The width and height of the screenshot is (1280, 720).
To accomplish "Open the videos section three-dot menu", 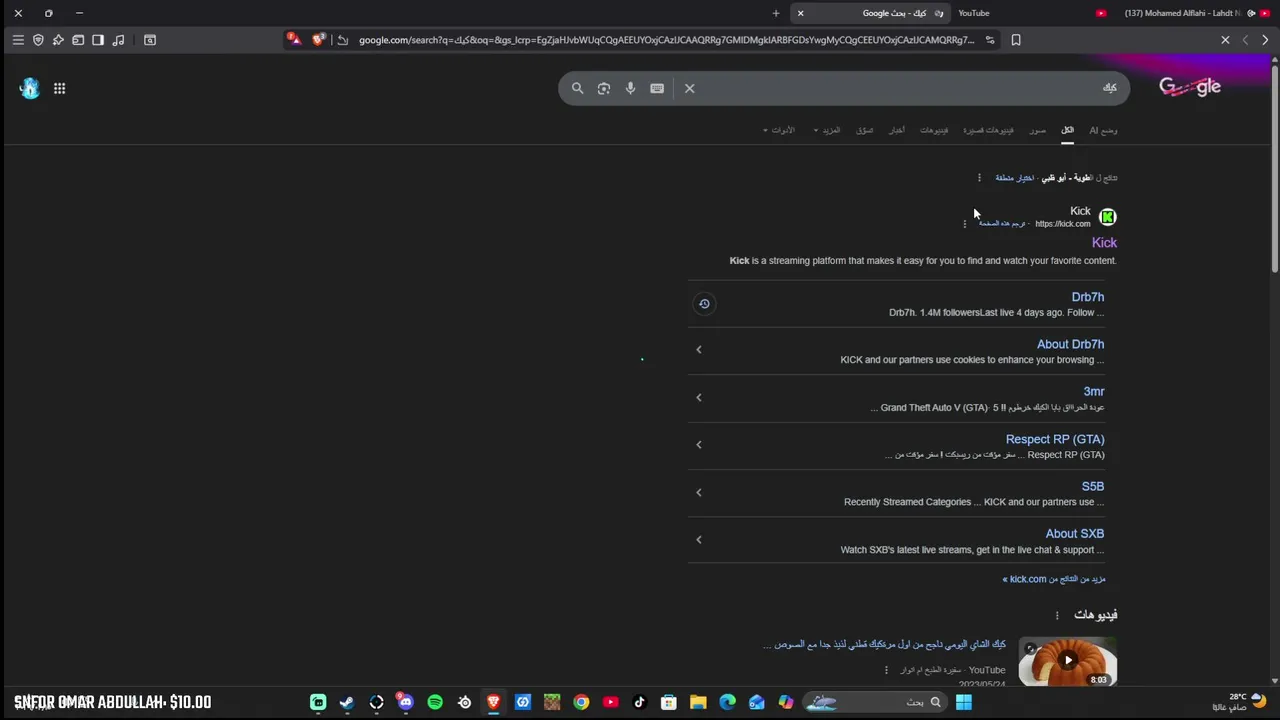I will (x=1056, y=615).
